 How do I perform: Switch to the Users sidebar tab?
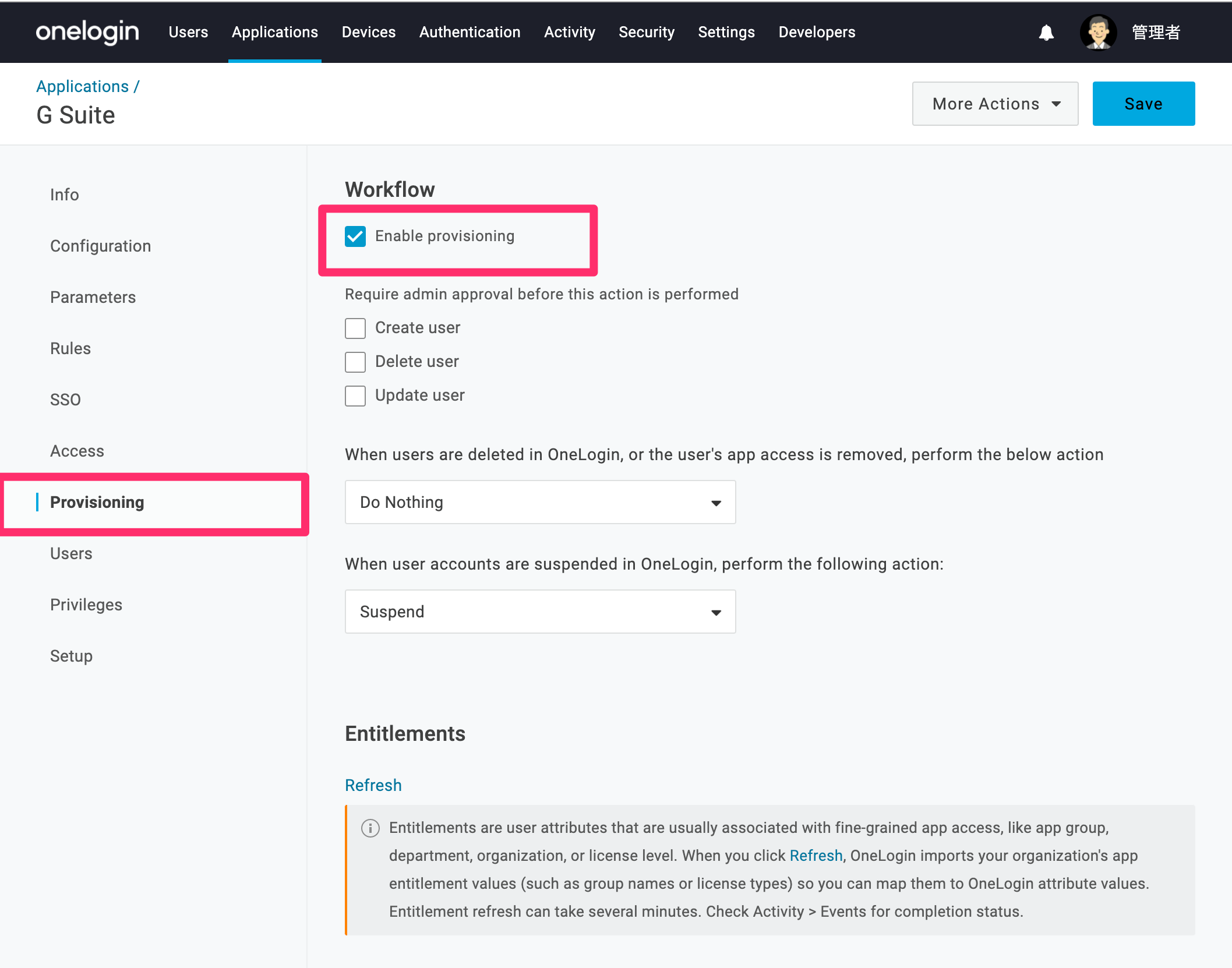(71, 553)
